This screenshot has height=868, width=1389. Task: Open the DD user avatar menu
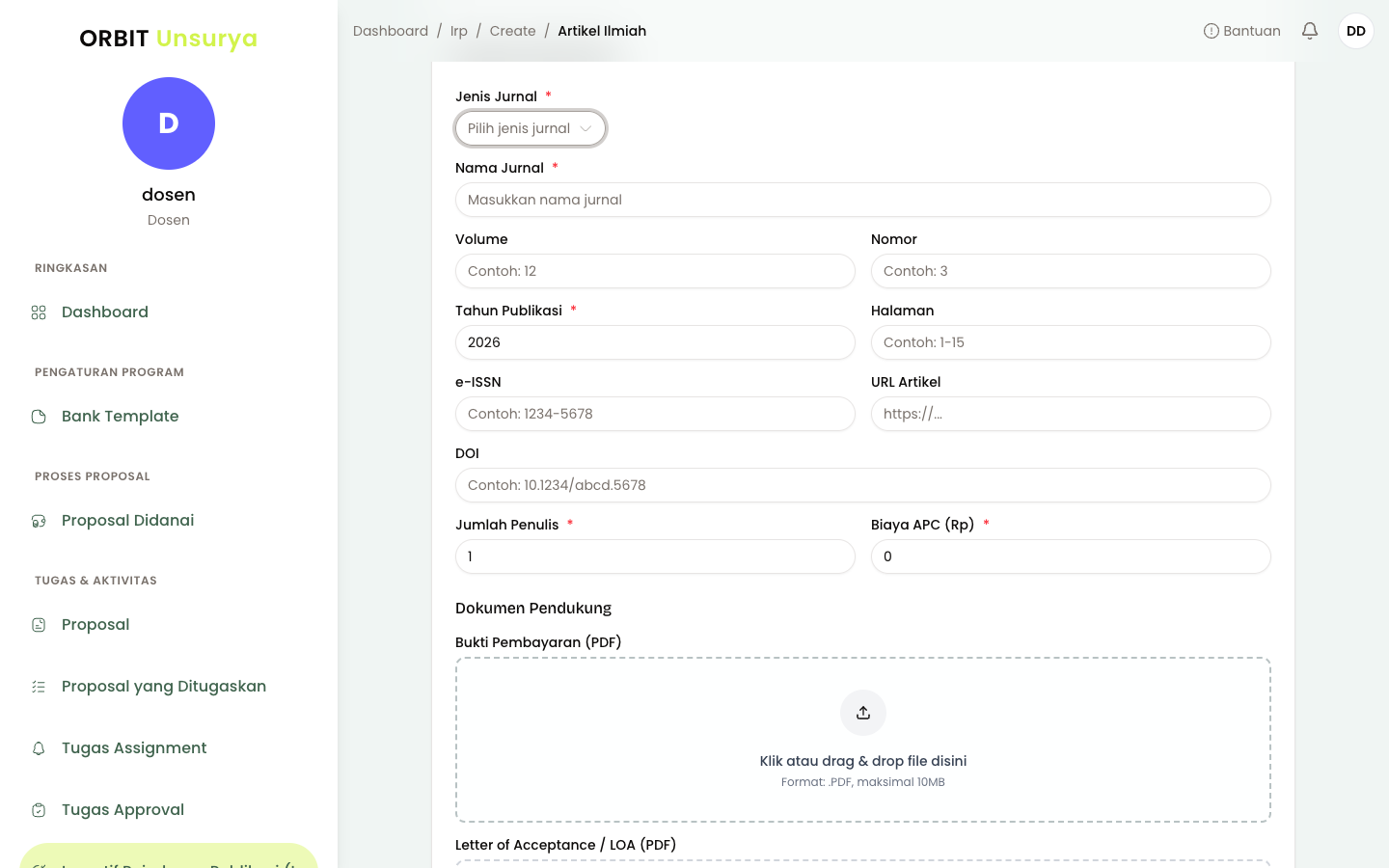coord(1356,31)
